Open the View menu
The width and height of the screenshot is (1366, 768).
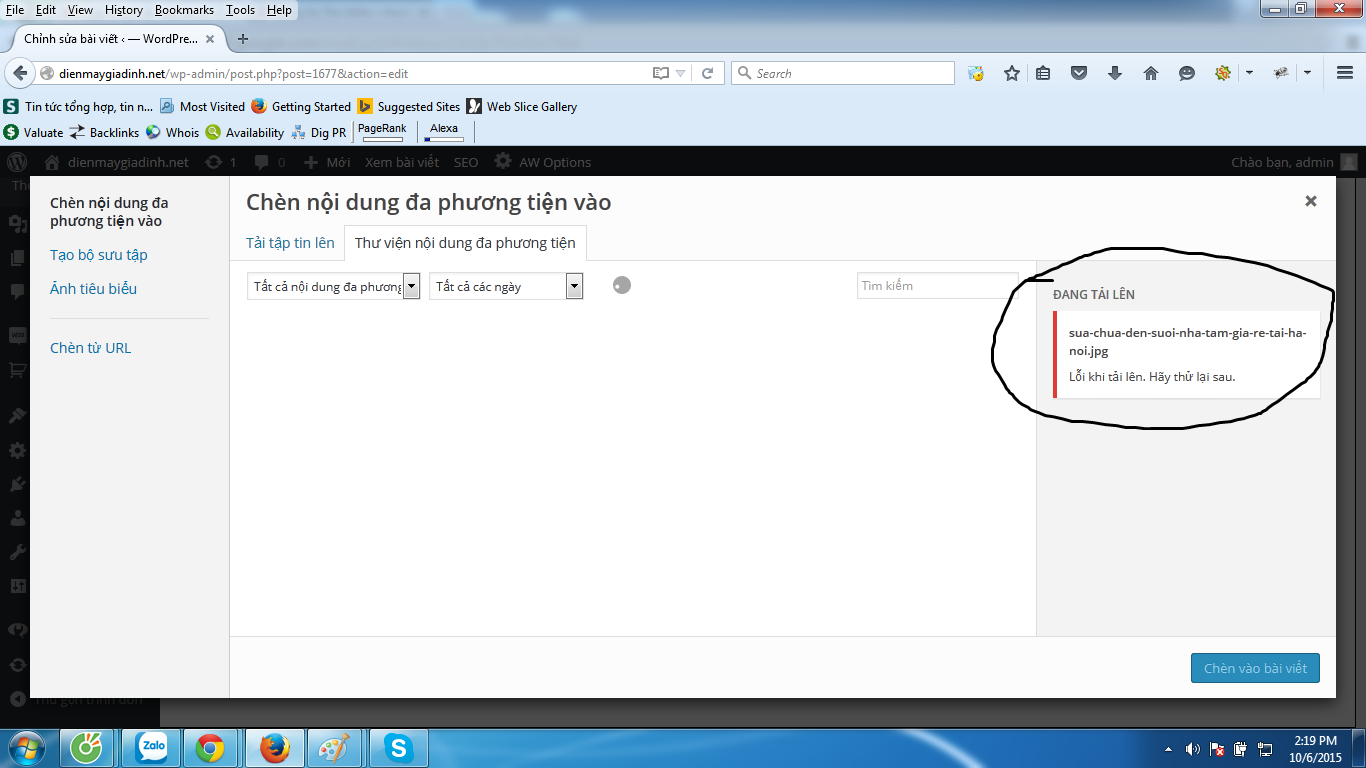[80, 9]
